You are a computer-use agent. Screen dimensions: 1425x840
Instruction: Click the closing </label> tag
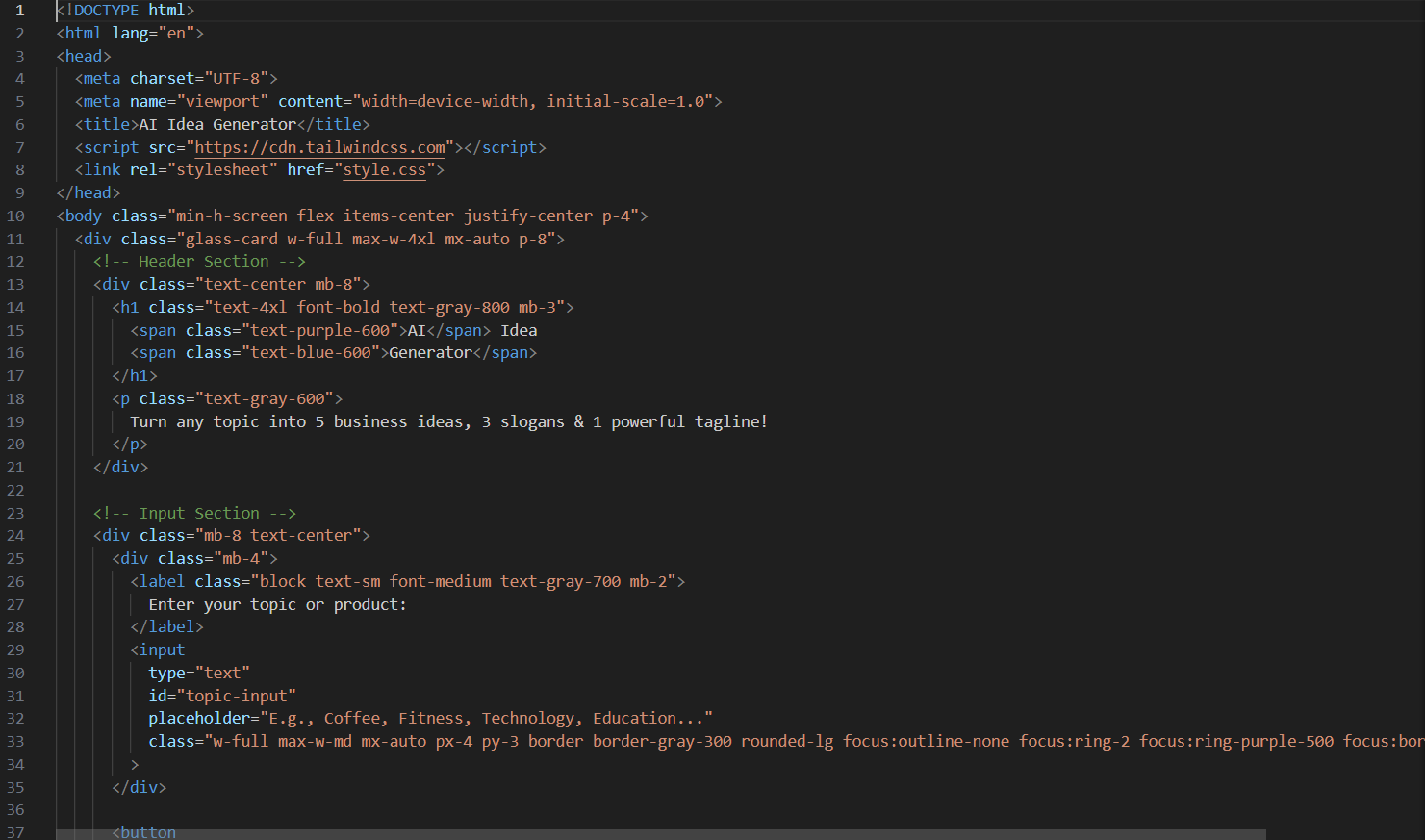(x=167, y=626)
